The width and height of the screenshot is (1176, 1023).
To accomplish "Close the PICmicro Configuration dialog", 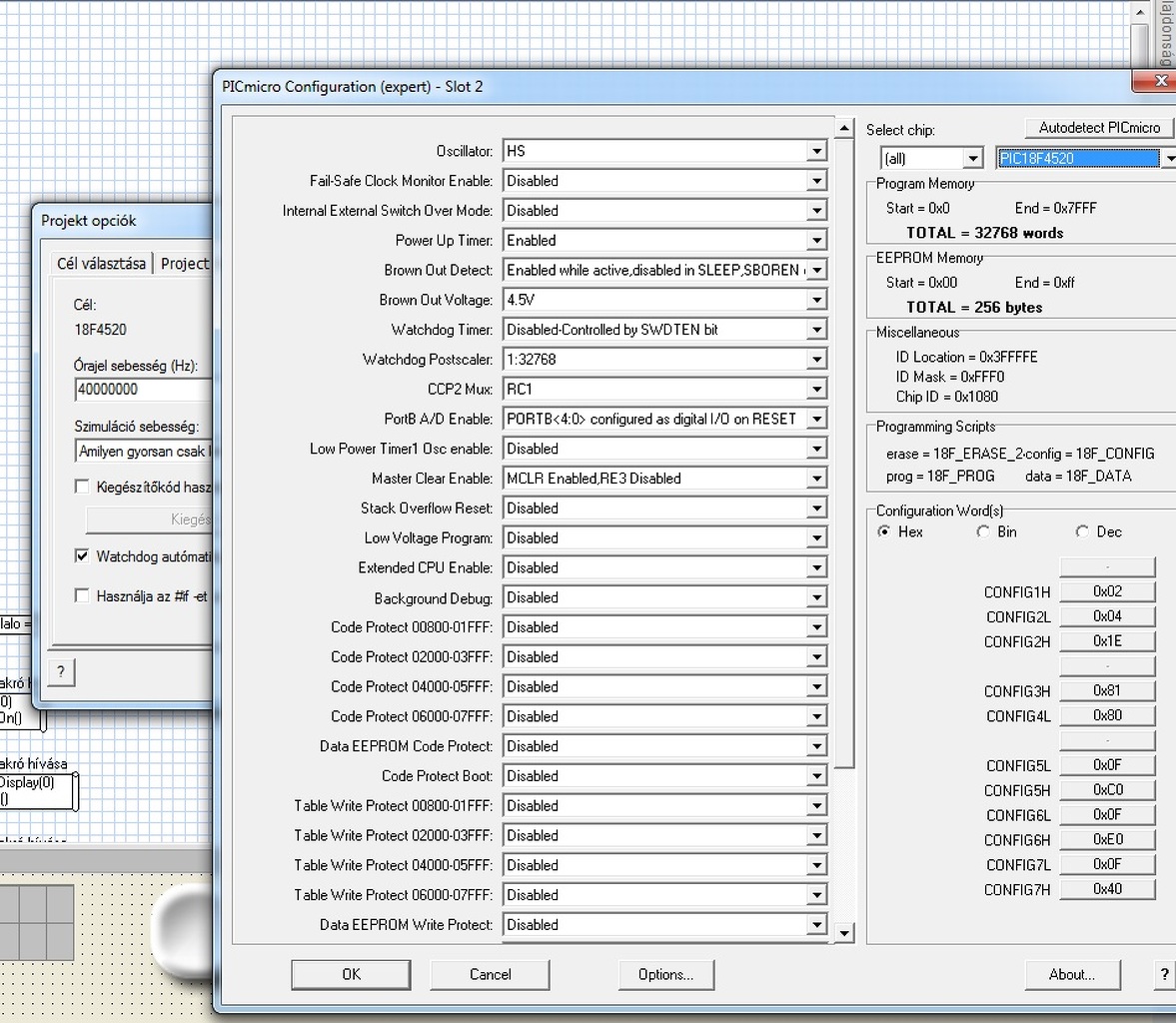I will pos(1161,81).
